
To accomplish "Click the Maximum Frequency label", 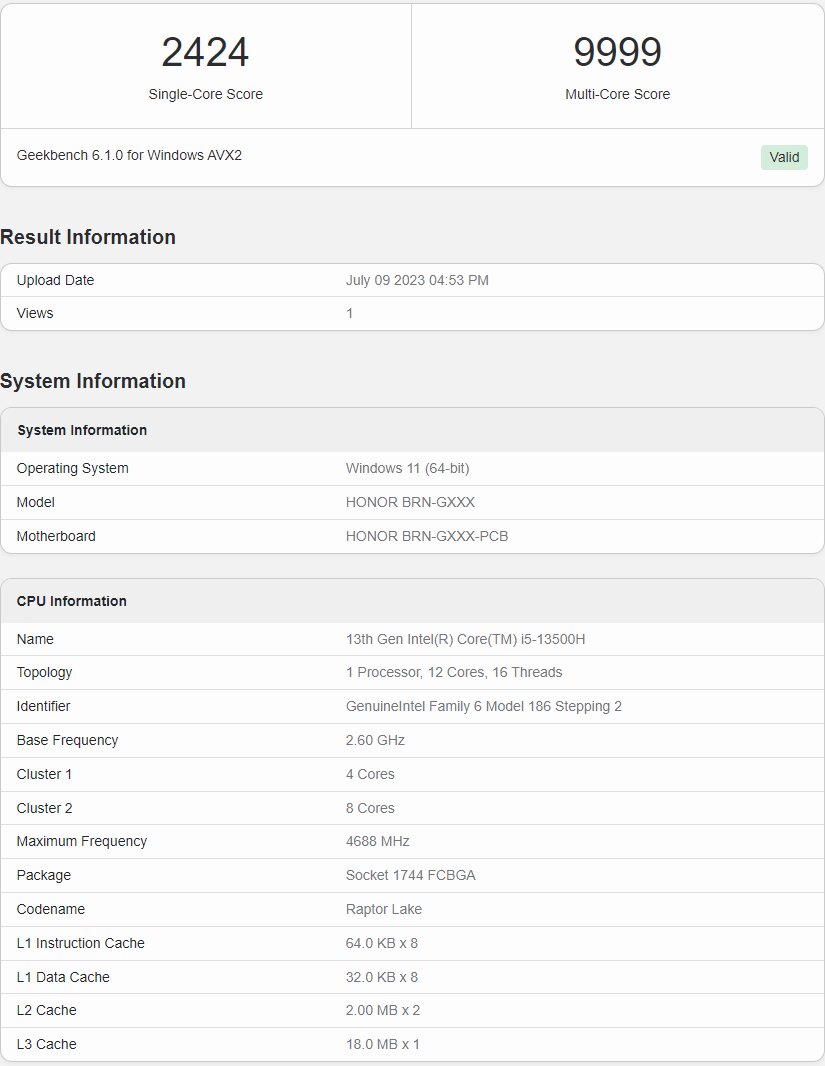I will point(82,842).
